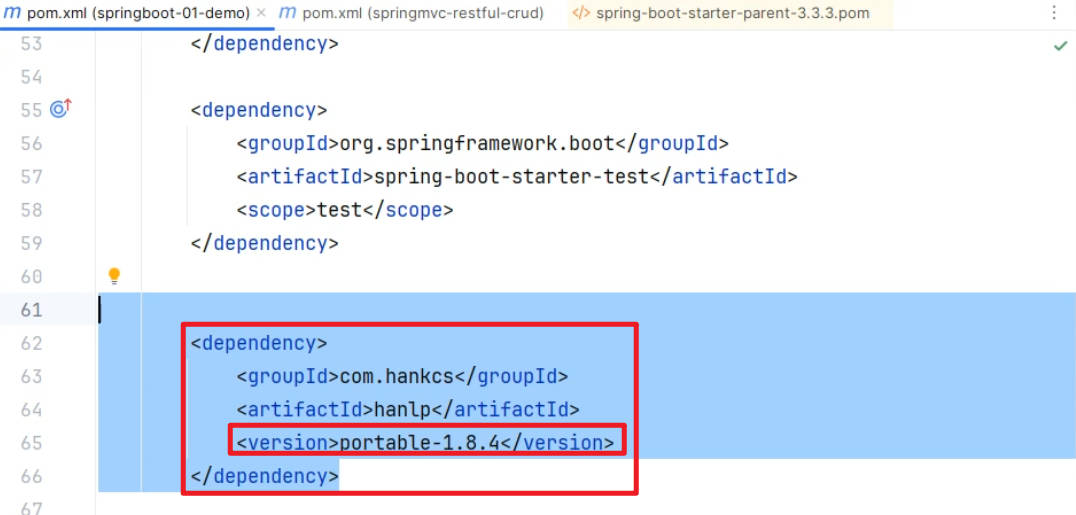This screenshot has height=515, width=1076.
Task: Click the yellow lightbulb intention icon
Action: point(114,276)
